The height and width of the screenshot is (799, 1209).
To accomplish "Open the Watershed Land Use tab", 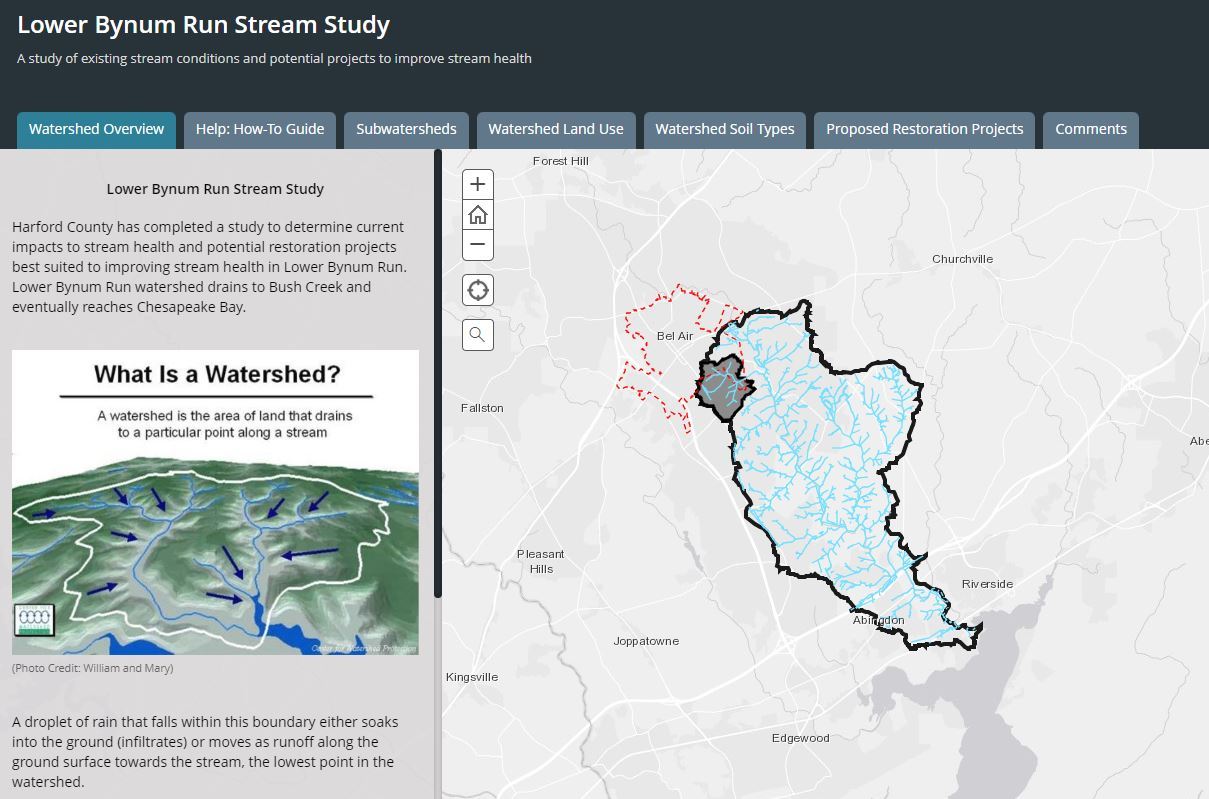I will [x=555, y=129].
